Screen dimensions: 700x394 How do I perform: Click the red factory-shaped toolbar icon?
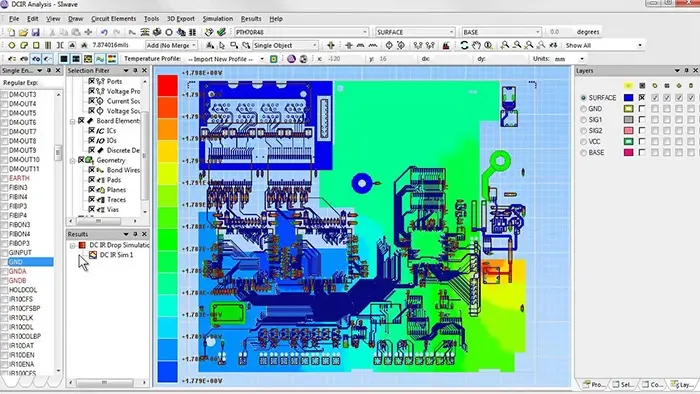(x=446, y=46)
